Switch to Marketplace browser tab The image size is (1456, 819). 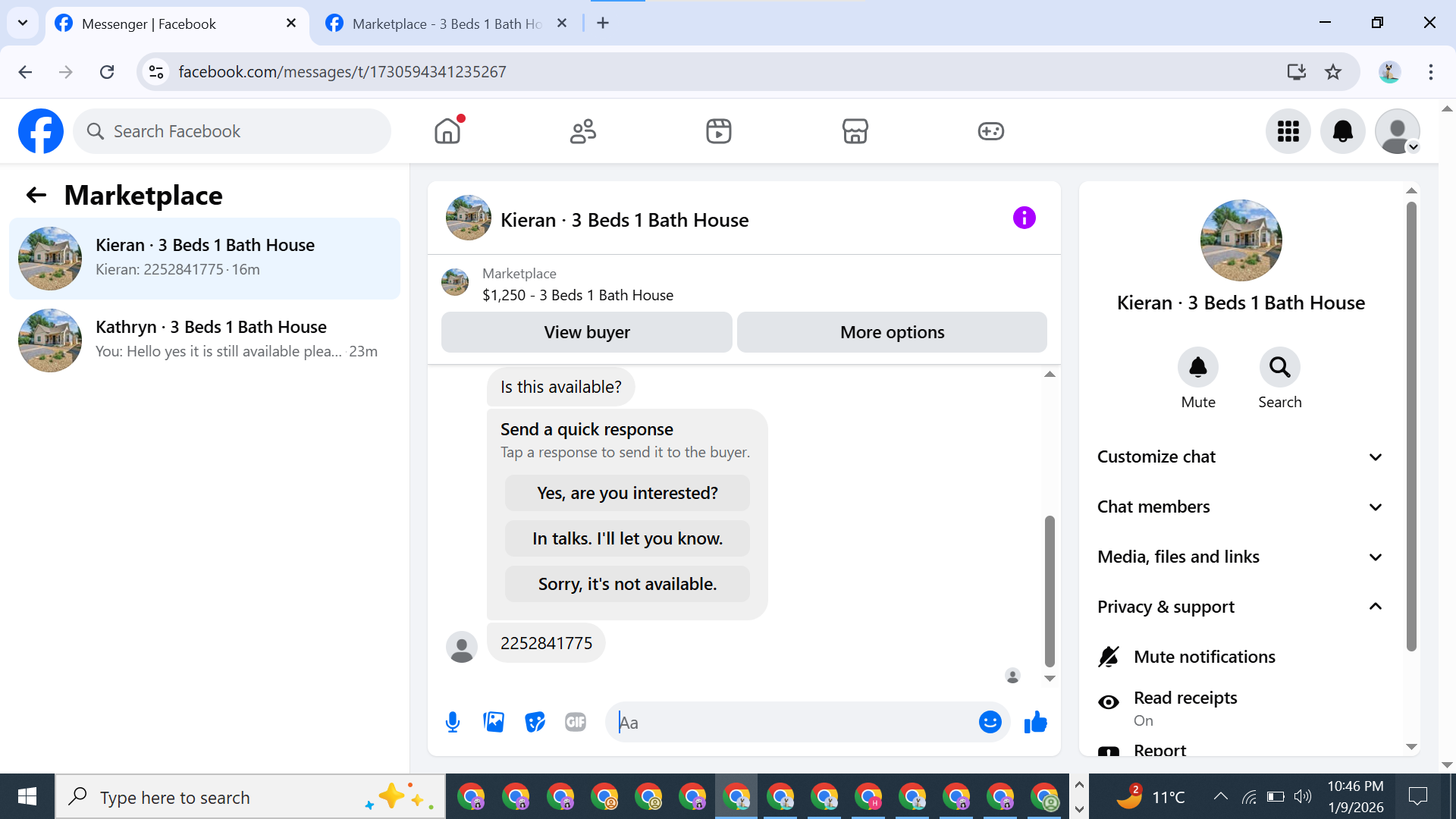(446, 24)
